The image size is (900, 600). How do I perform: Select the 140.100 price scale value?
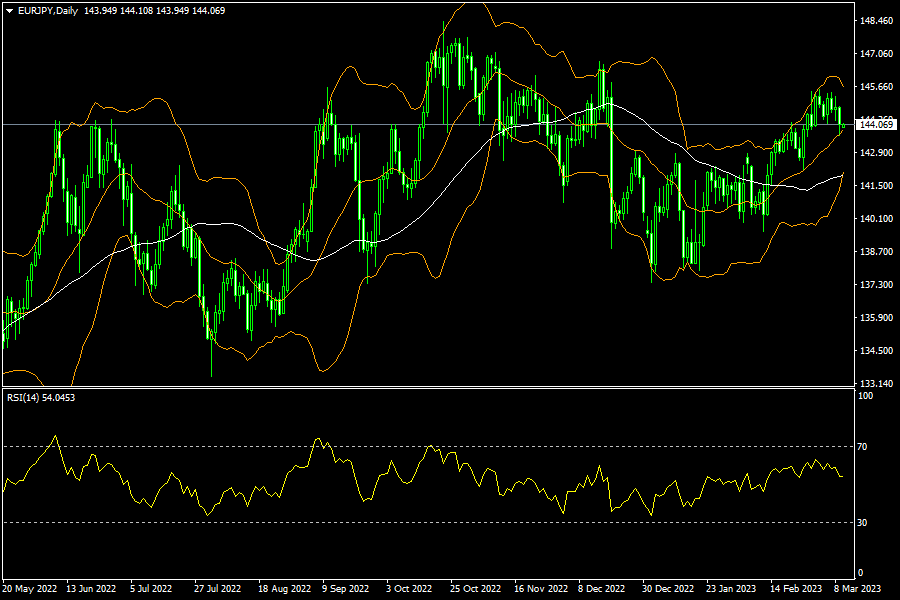[876, 219]
